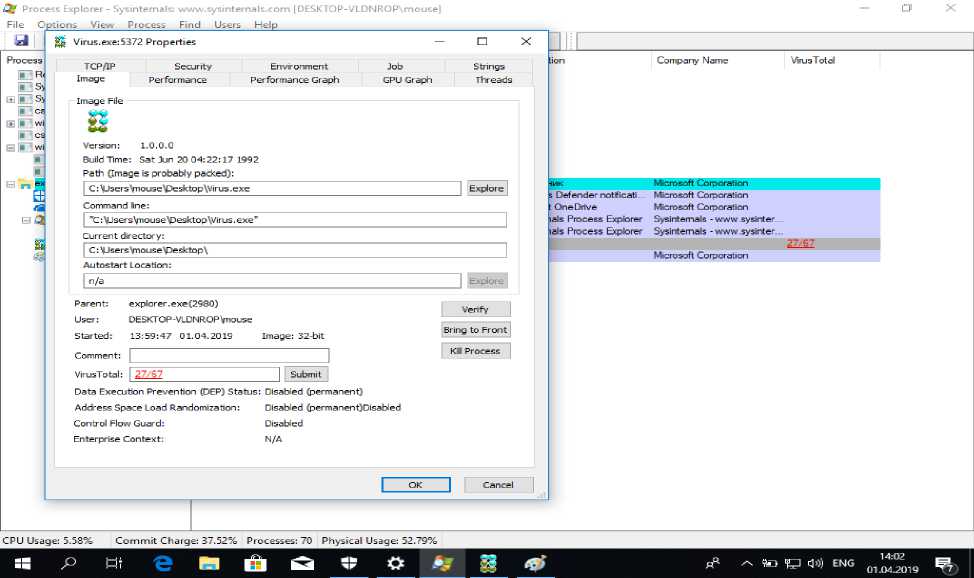Launch Microsoft Edge from the taskbar

click(x=163, y=564)
